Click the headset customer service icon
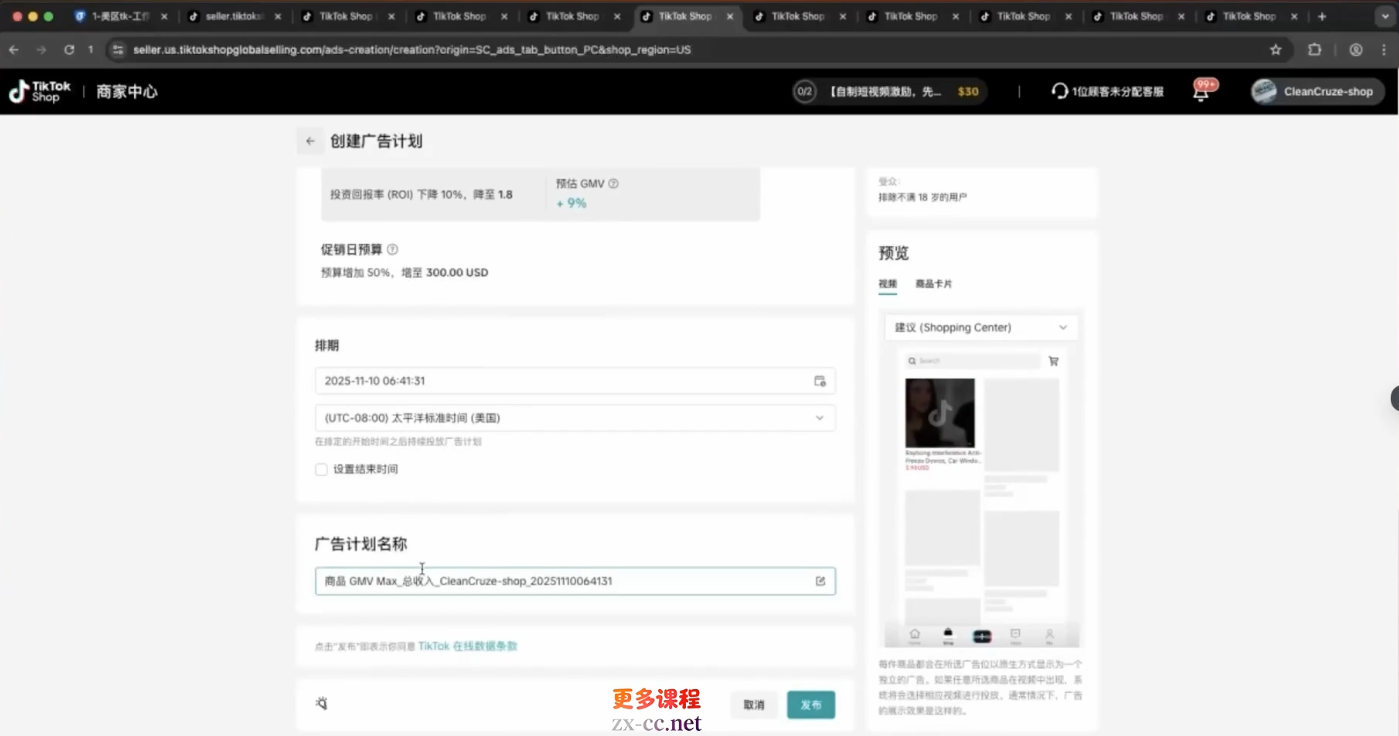Image resolution: width=1399 pixels, height=736 pixels. [x=1059, y=91]
